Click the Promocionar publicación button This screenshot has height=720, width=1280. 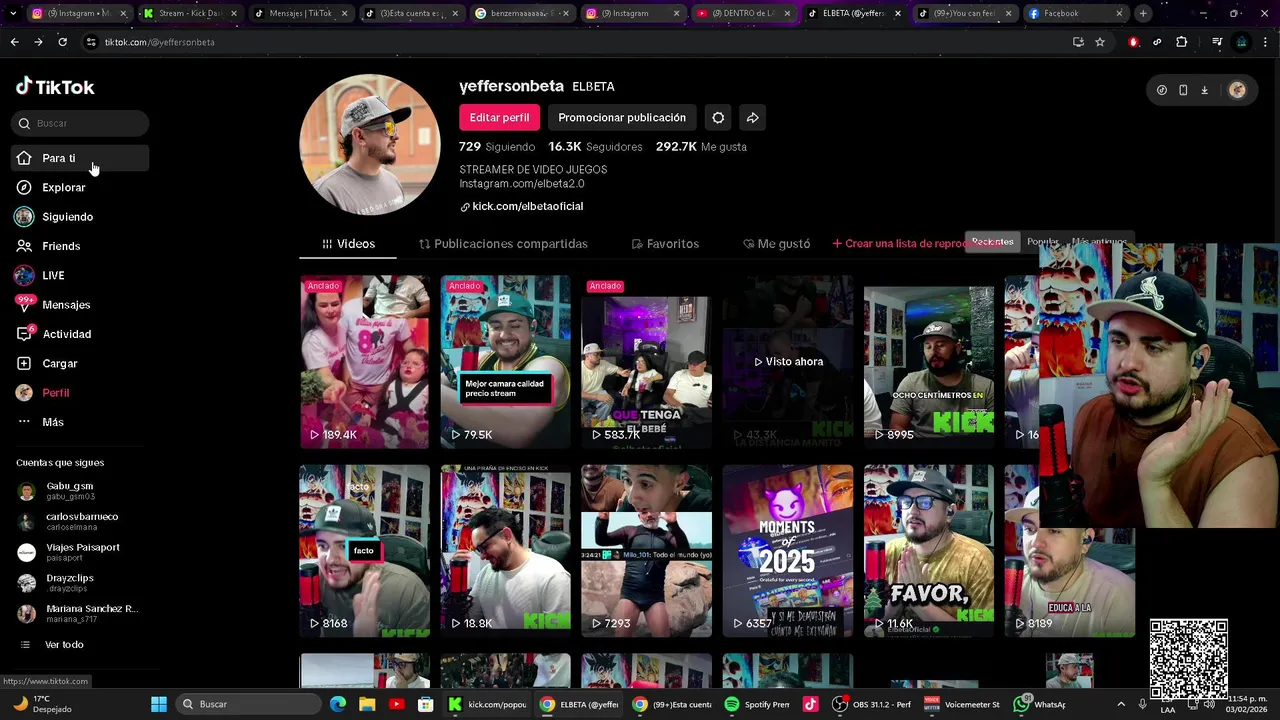click(x=622, y=117)
